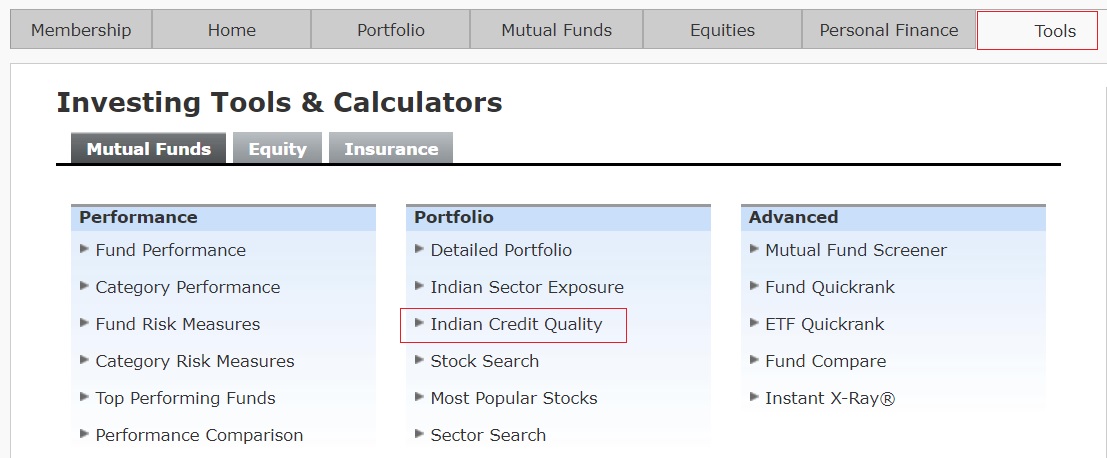Click arrow icon beside Detailed Portfolio
The image size is (1107, 458).
tap(420, 249)
